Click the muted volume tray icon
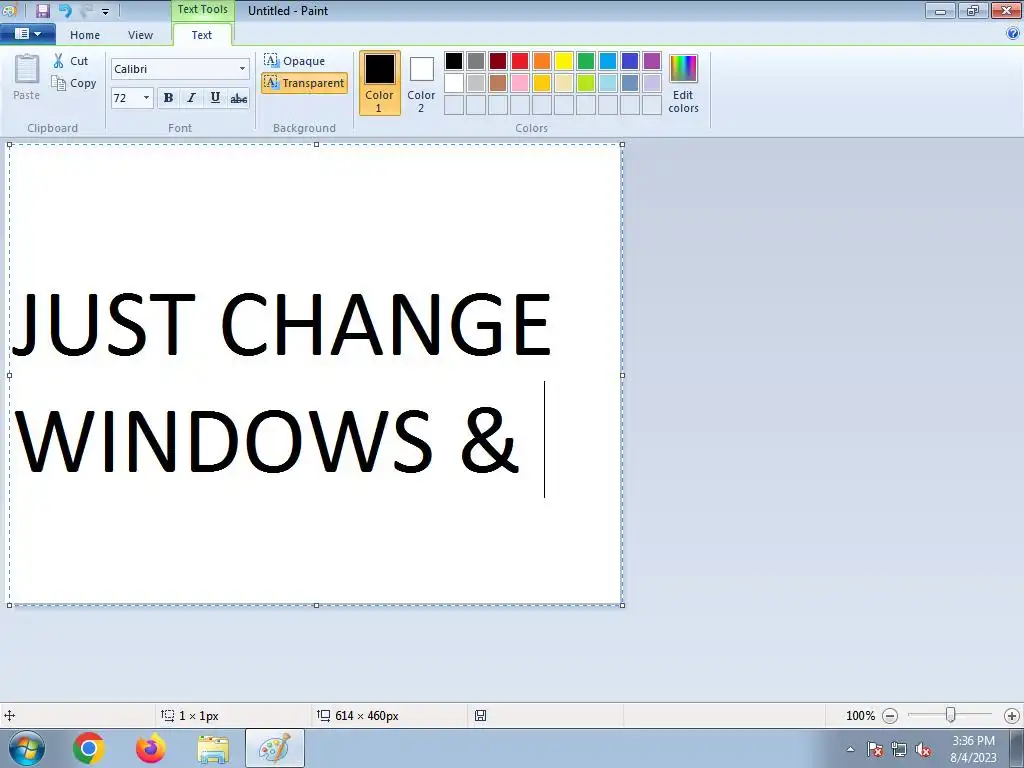 click(x=923, y=749)
